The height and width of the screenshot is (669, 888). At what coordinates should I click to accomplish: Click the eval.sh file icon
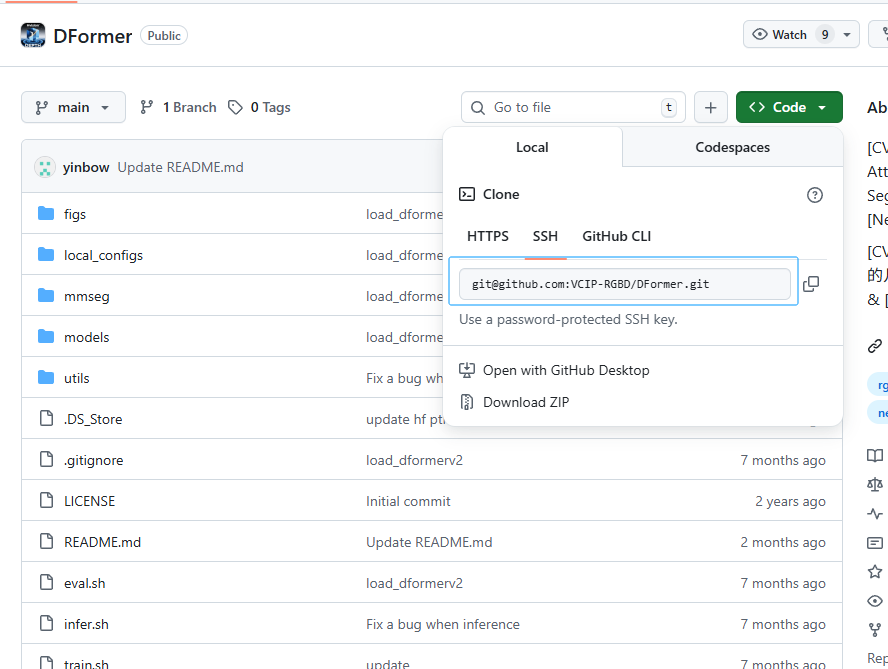pyautogui.click(x=46, y=582)
